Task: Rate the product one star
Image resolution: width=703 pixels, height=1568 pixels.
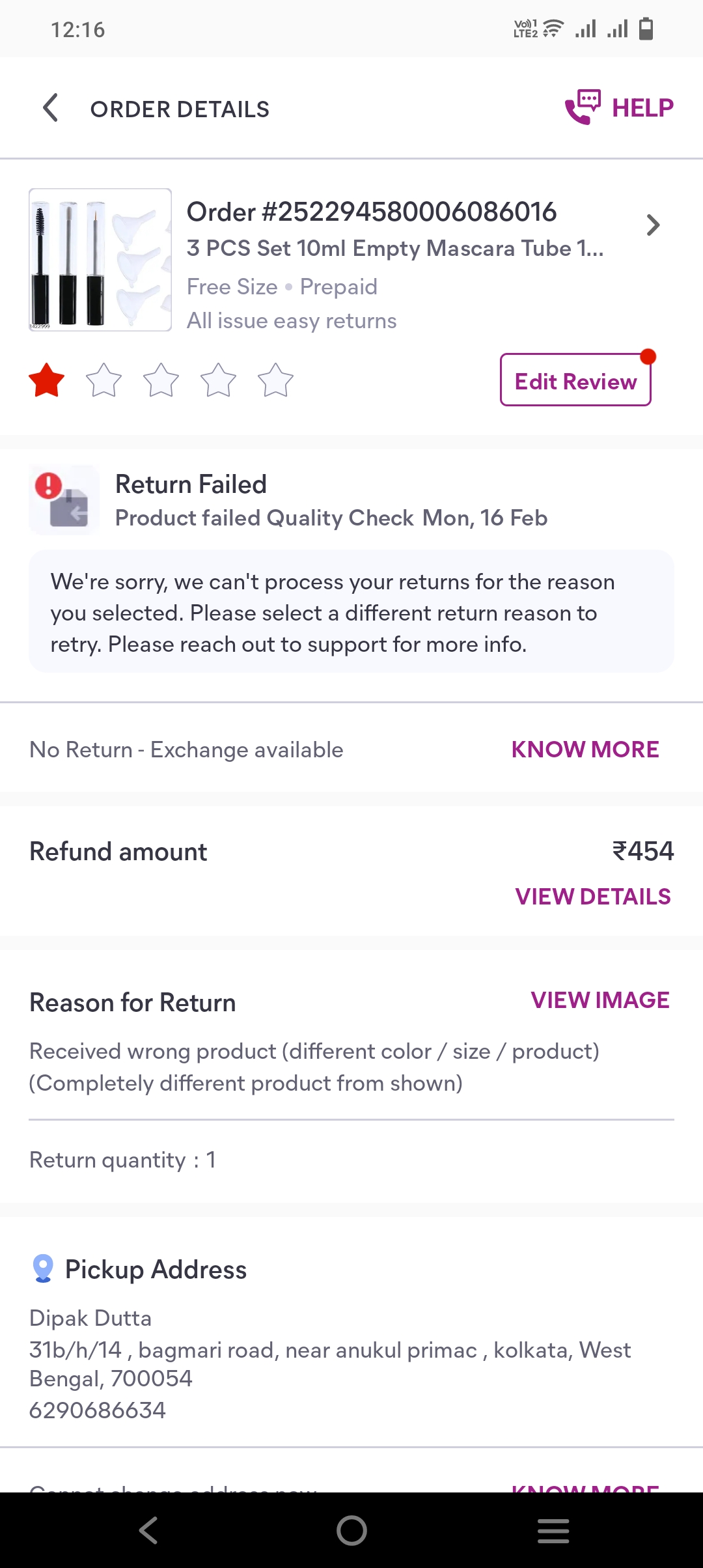Action: (47, 381)
